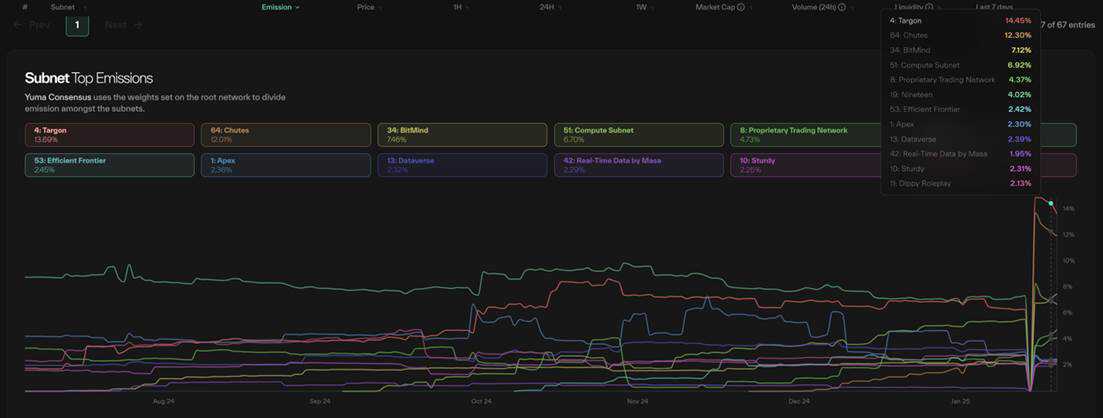Sort table by Price column
Screen dimensions: 1103x418
[365, 7]
